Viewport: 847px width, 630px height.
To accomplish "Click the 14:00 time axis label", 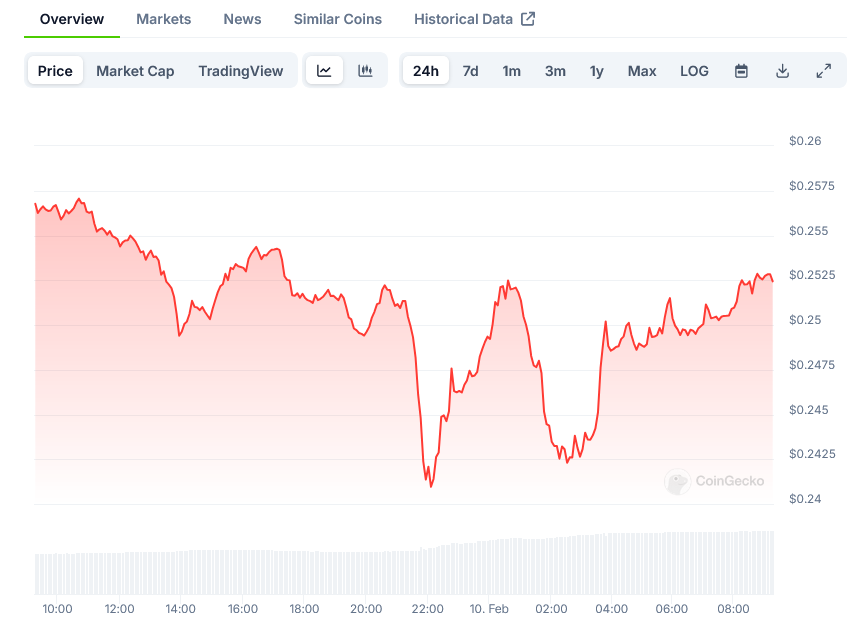I will coord(180,609).
